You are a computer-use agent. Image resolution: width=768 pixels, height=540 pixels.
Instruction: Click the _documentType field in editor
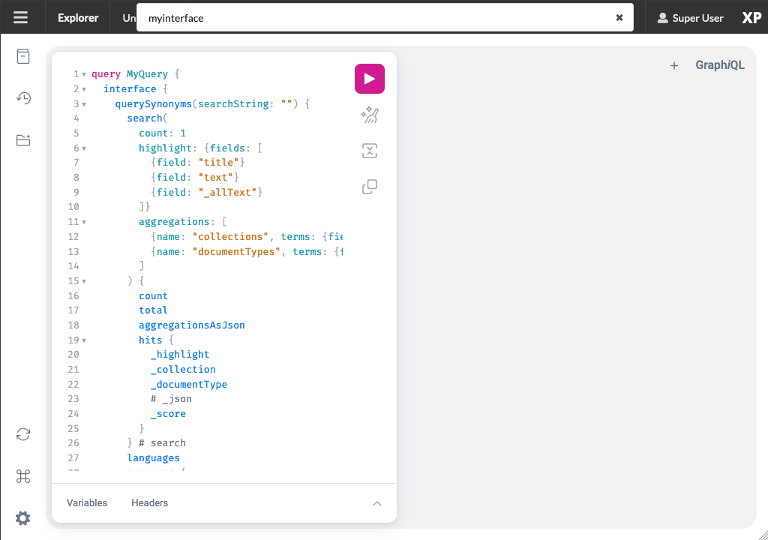point(189,385)
